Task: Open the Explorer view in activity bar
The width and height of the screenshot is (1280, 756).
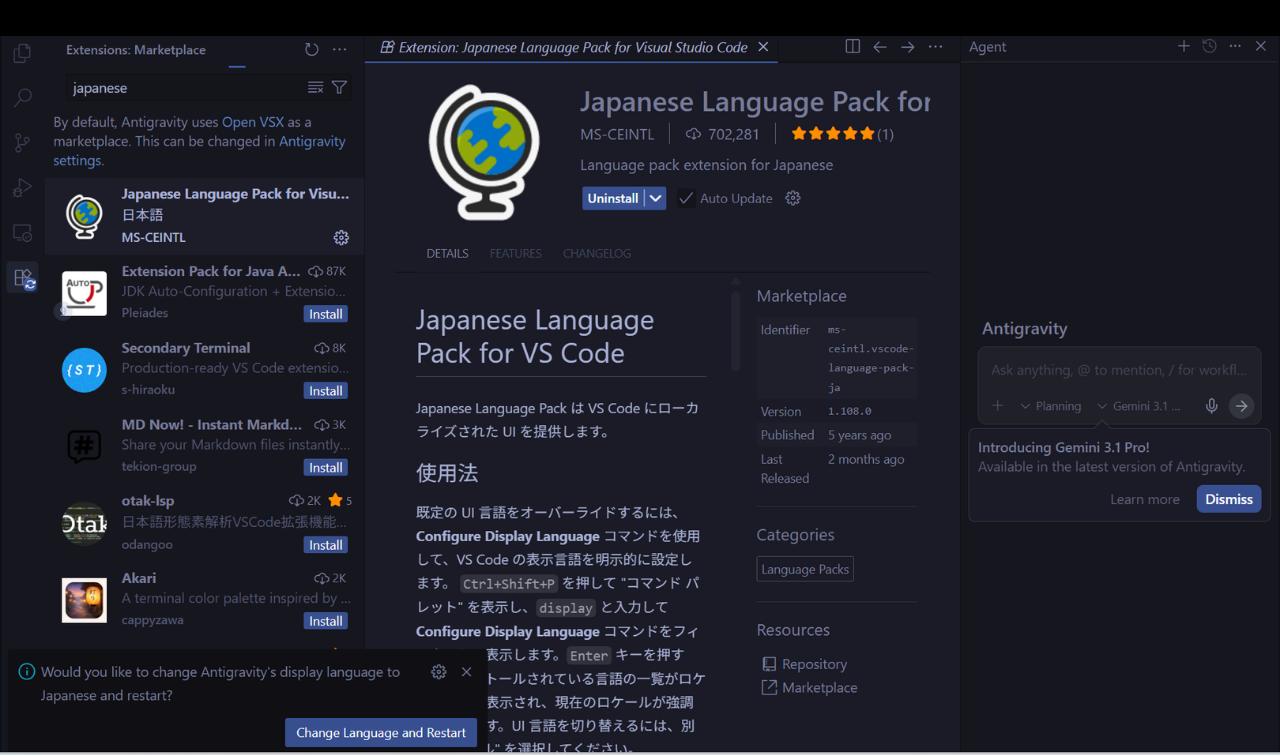Action: click(x=22, y=53)
